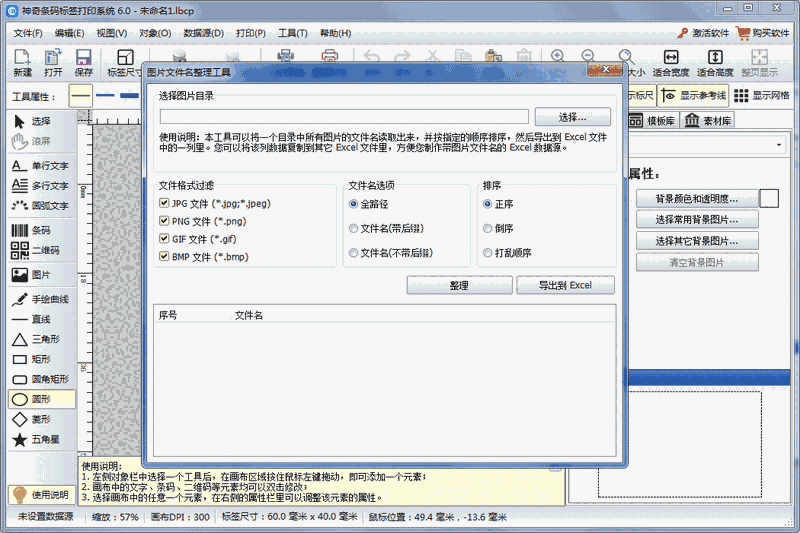Open the 帮助(H) menu
Screen dimensions: 800x533
[335, 33]
